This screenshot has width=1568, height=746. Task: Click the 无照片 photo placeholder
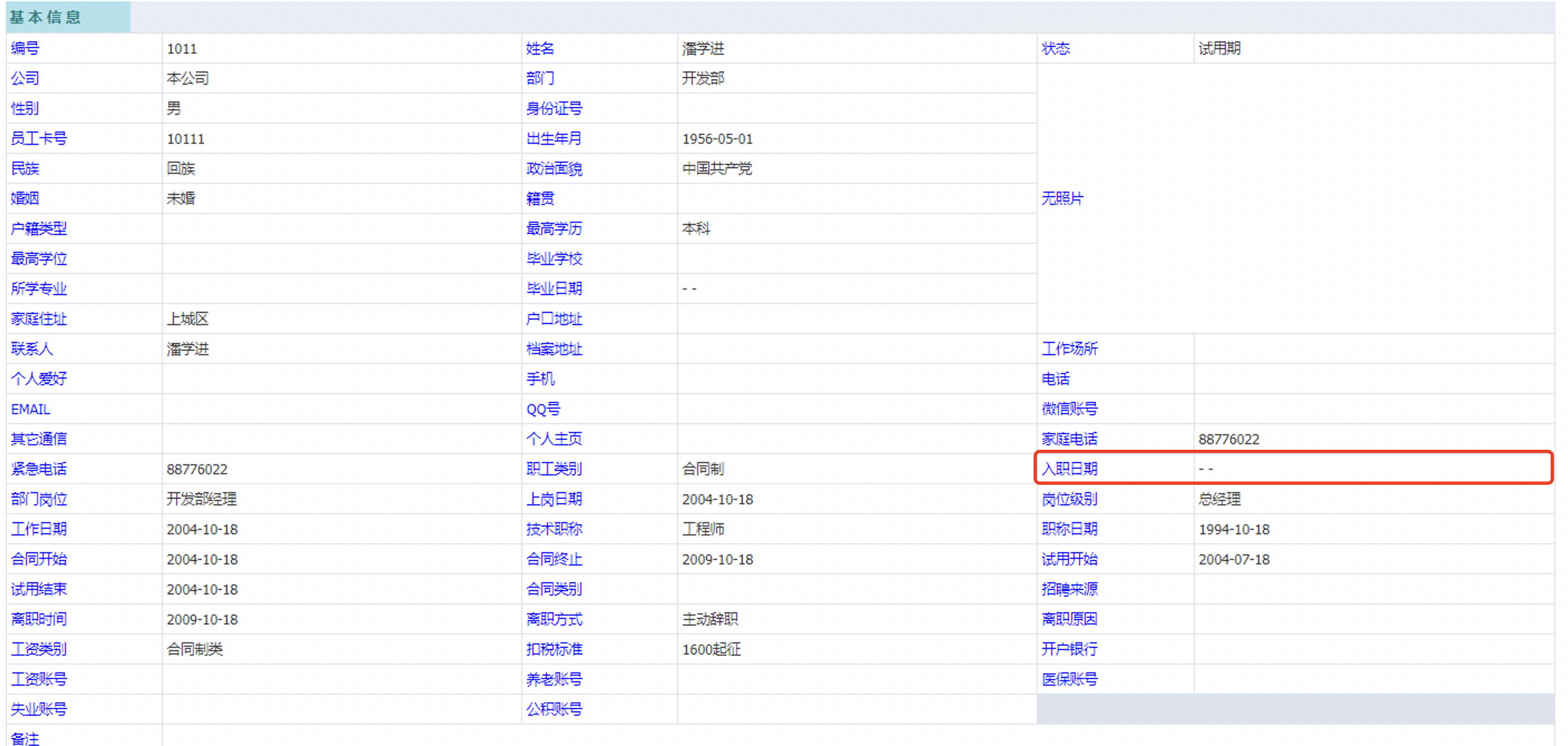click(1061, 198)
